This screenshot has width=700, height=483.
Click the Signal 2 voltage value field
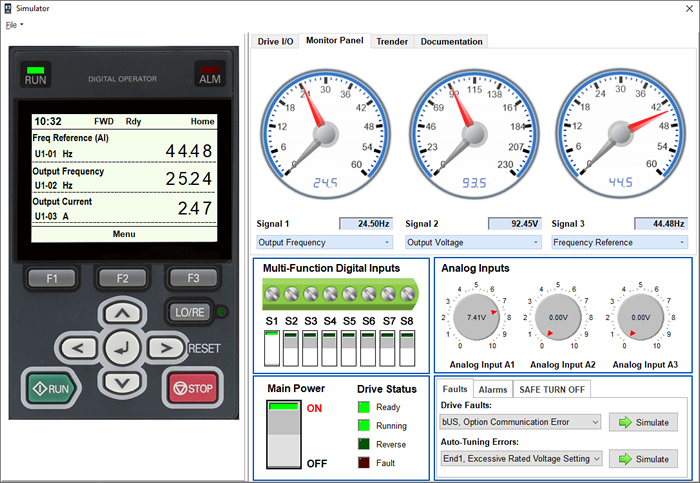tap(513, 224)
